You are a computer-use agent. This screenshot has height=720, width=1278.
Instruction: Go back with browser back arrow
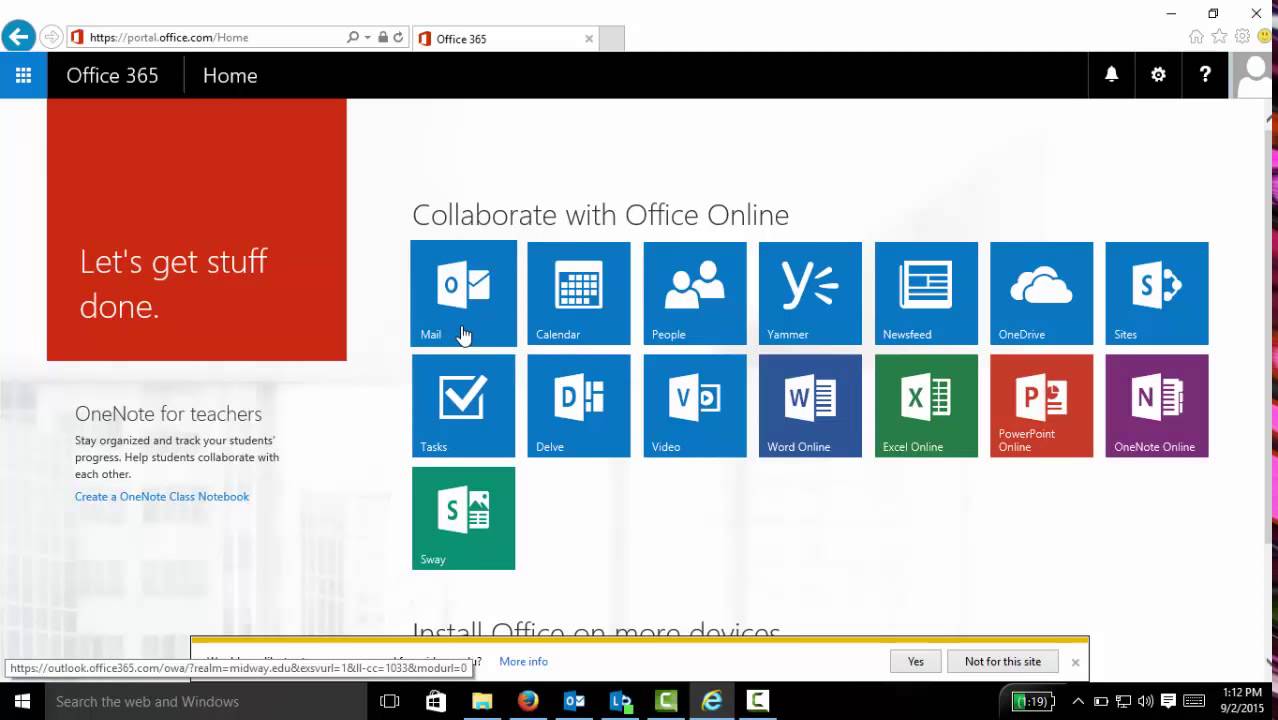(18, 37)
